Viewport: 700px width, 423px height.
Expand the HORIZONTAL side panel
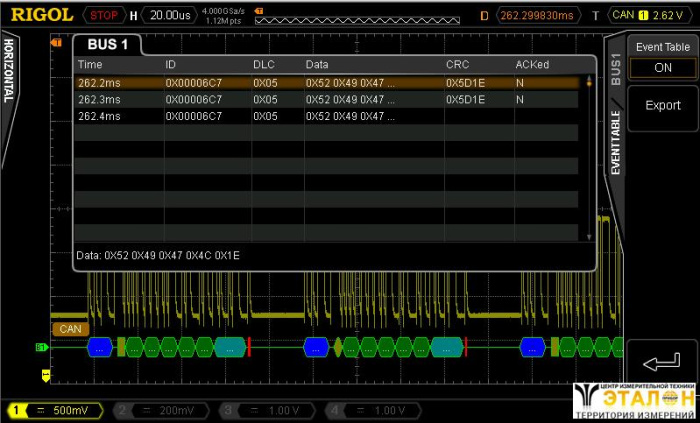[8, 70]
